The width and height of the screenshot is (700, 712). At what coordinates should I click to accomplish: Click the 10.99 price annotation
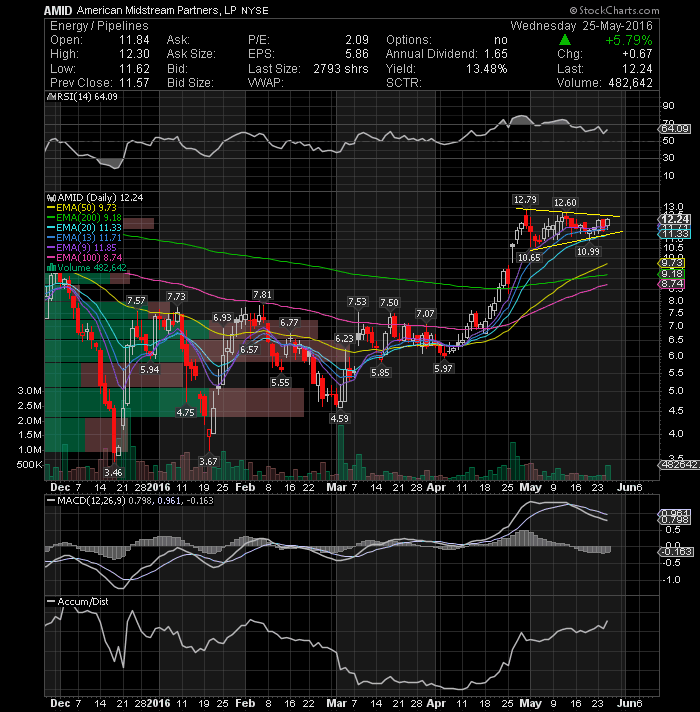(588, 251)
